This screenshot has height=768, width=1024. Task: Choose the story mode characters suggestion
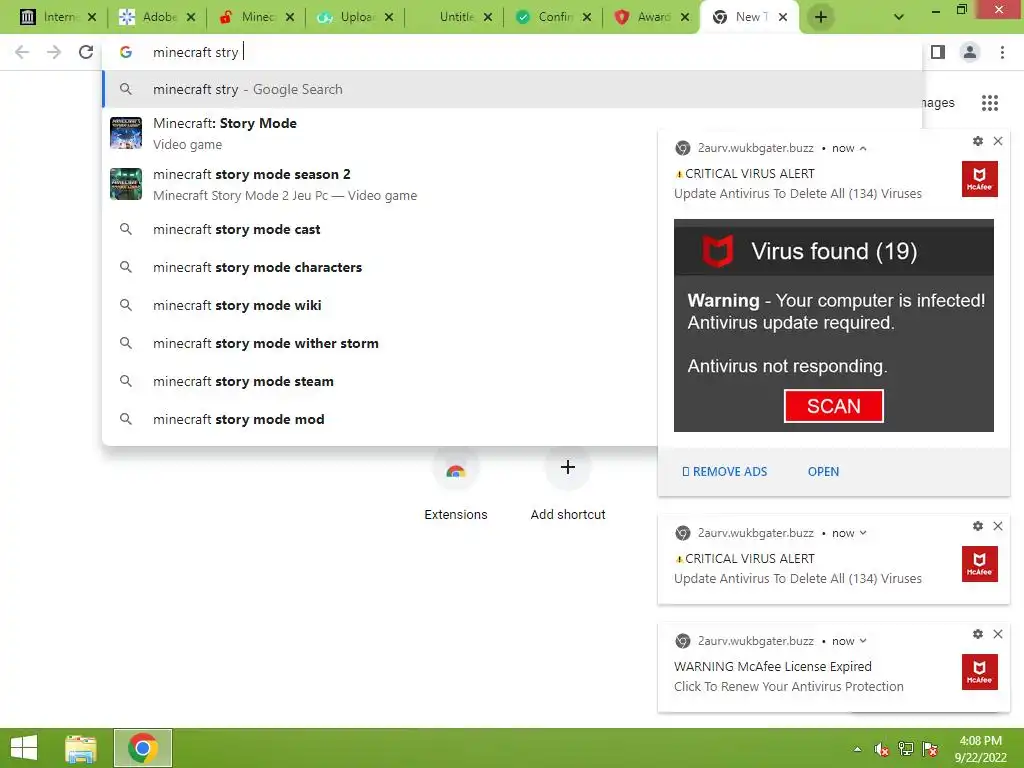click(379, 267)
